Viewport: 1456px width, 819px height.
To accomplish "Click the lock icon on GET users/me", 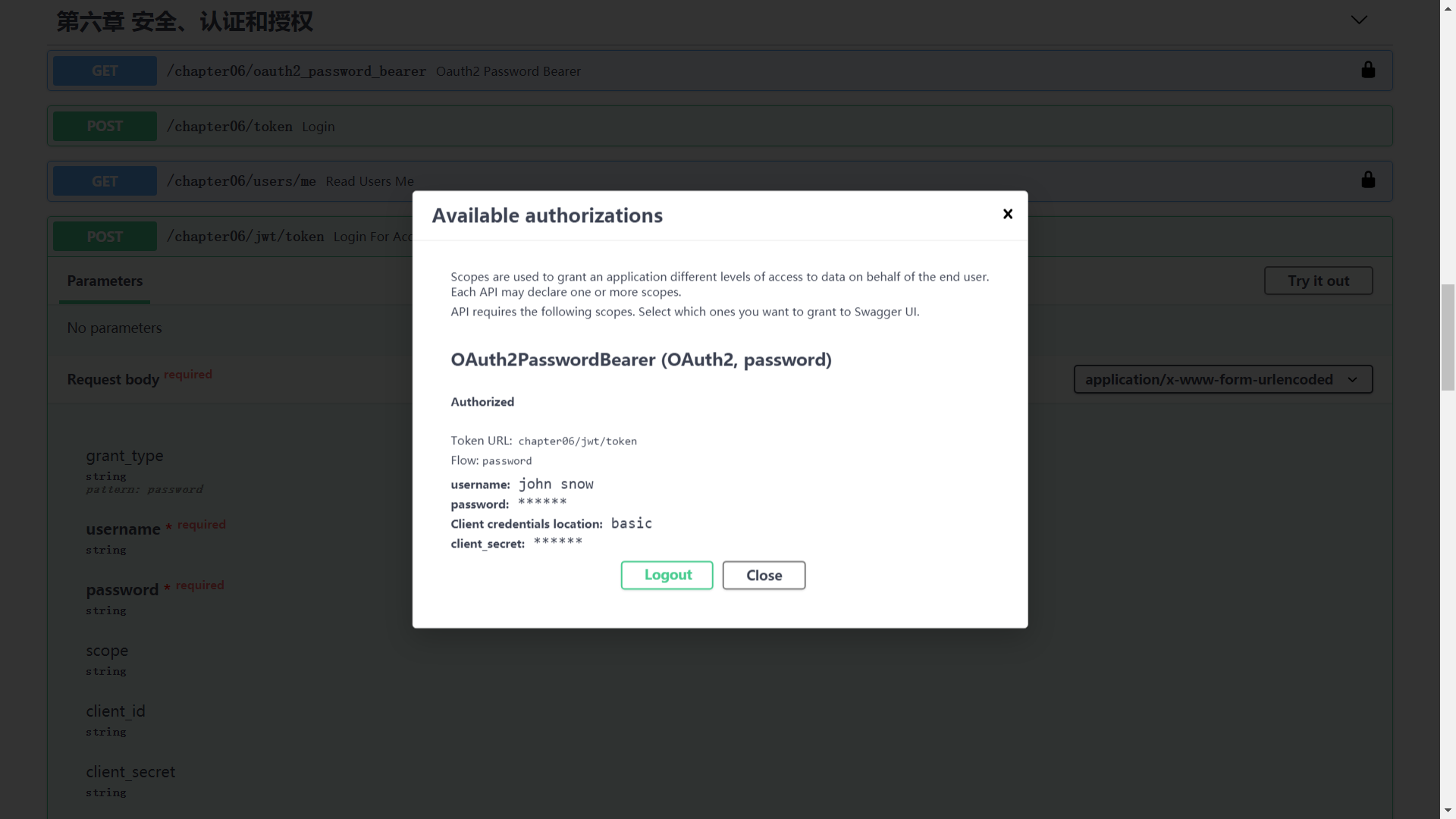I will [x=1368, y=180].
